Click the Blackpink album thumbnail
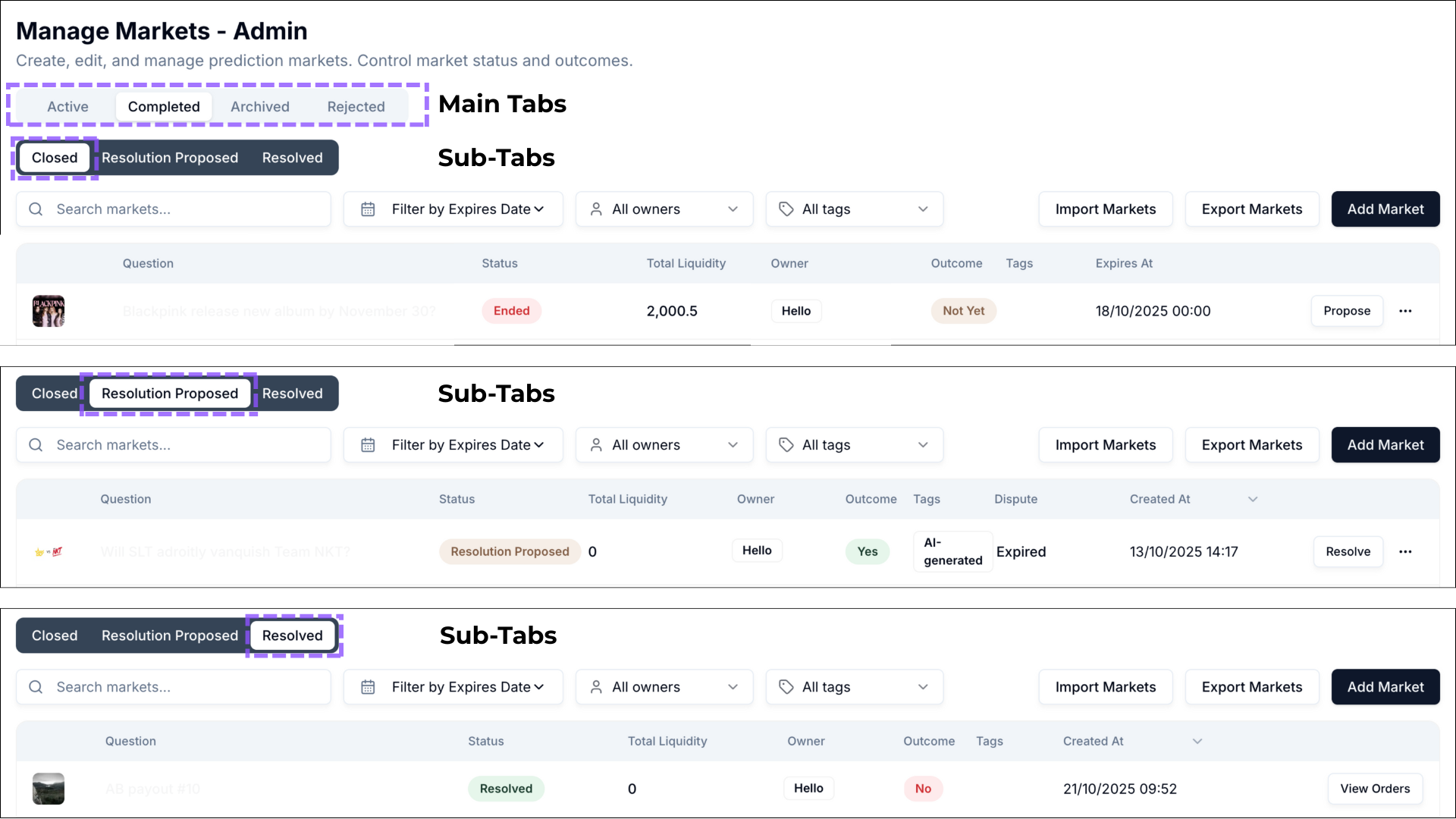 (48, 311)
